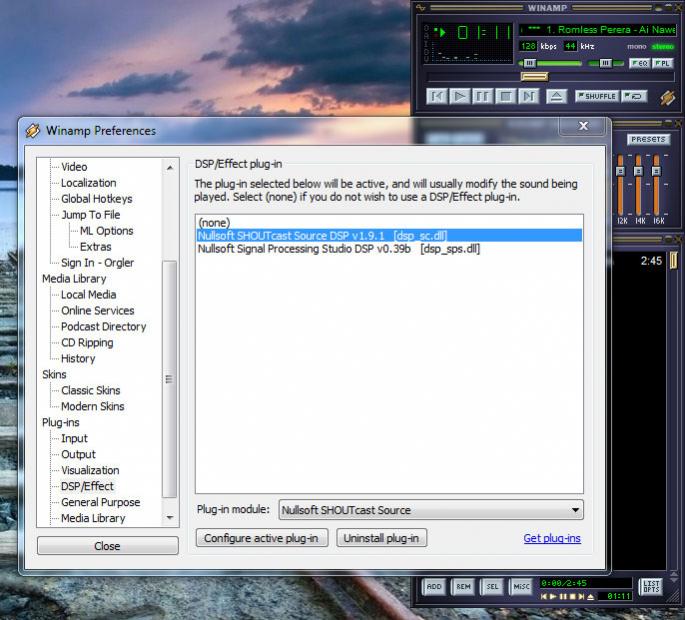Toggle Repeat mode next to Shuffle

point(634,96)
